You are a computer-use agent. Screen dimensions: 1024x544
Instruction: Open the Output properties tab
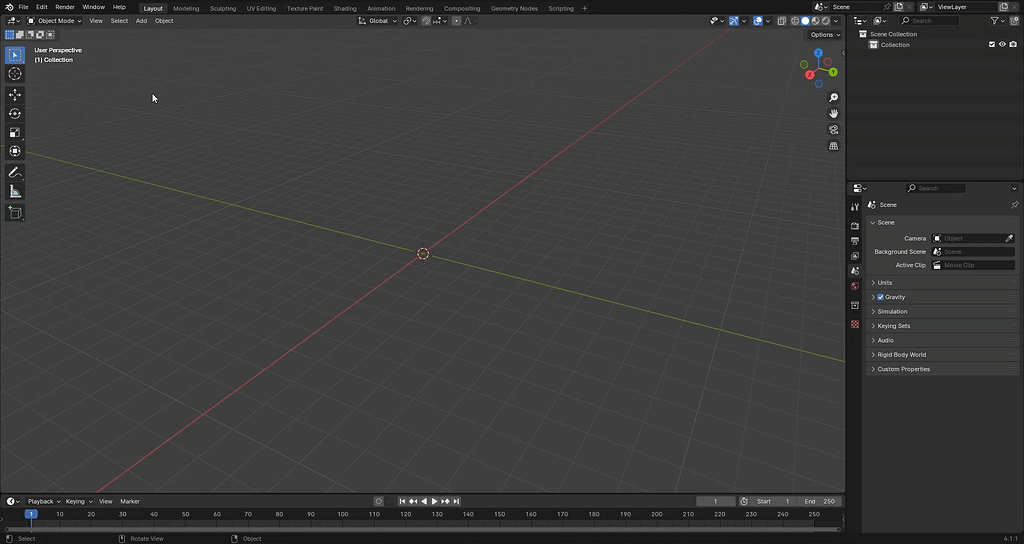click(855, 241)
